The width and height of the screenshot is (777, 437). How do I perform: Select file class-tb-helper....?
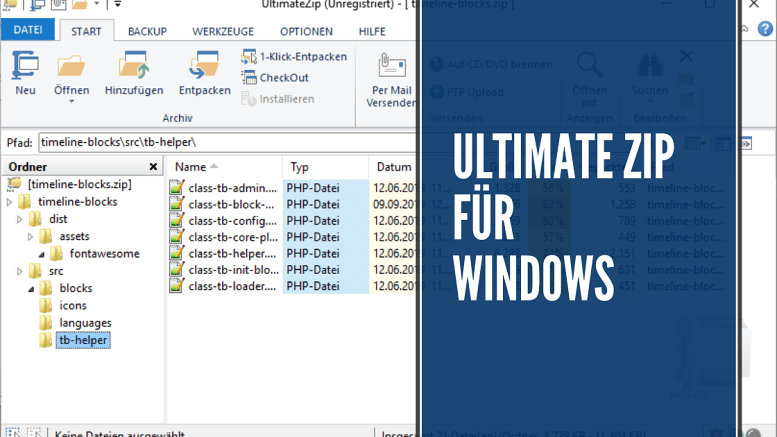click(232, 254)
